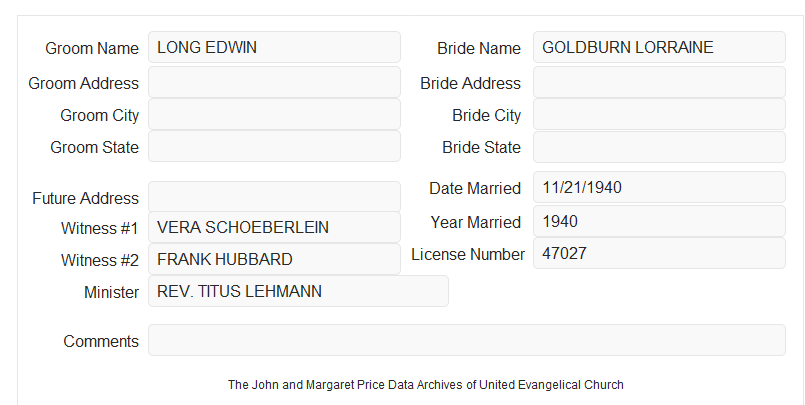Select the Future Address field

click(274, 197)
